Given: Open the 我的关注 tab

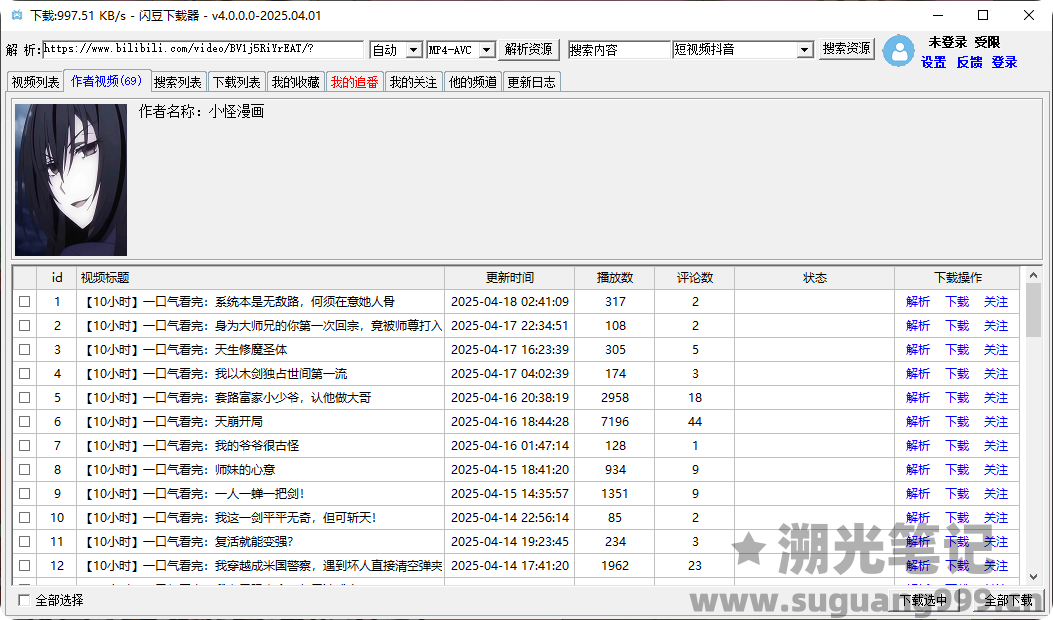Looking at the screenshot, I should pos(414,82).
